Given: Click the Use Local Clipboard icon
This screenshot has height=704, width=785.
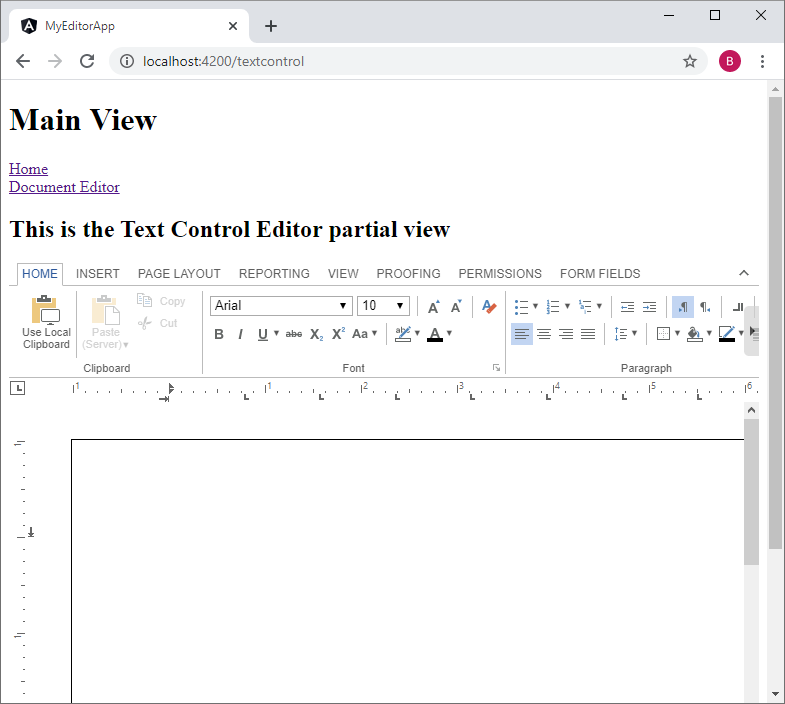Looking at the screenshot, I should [x=46, y=321].
